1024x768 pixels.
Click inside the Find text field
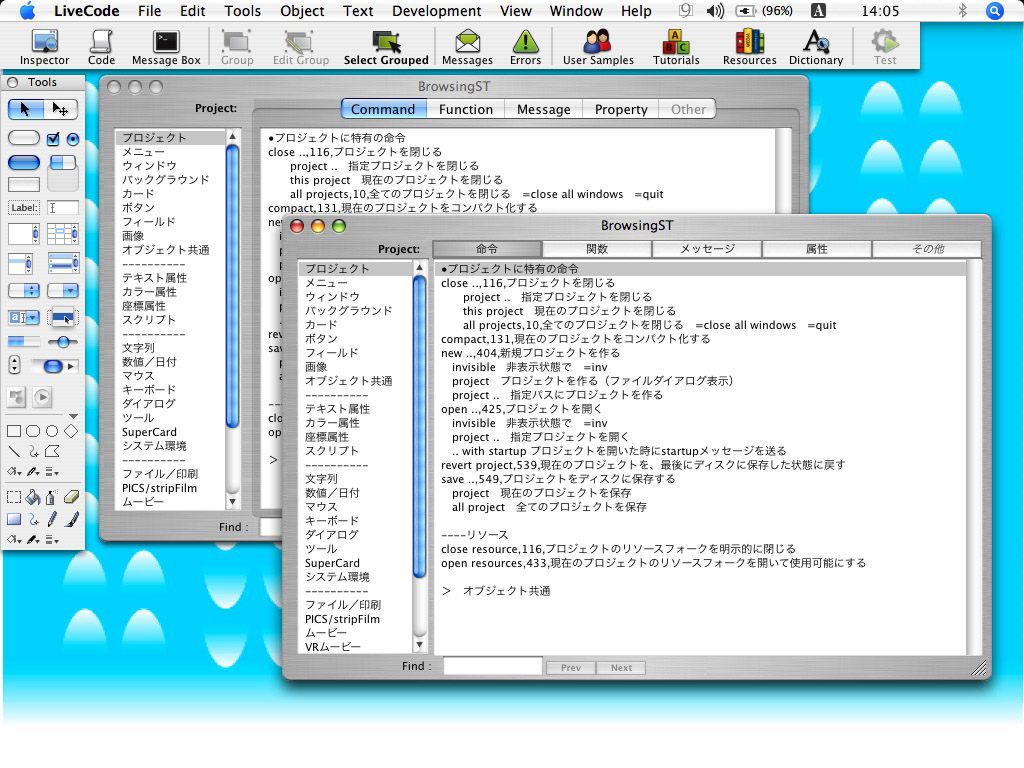[x=492, y=665]
